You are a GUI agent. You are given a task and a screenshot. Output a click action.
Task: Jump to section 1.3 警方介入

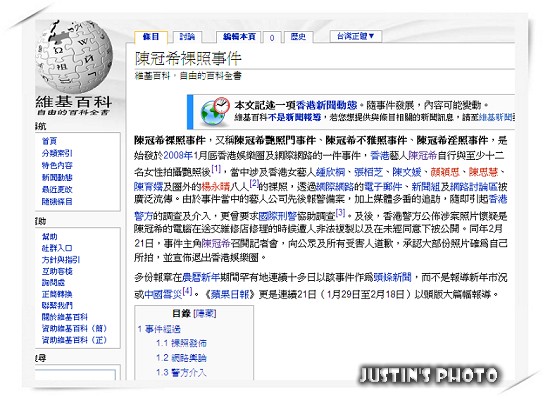[x=181, y=372]
